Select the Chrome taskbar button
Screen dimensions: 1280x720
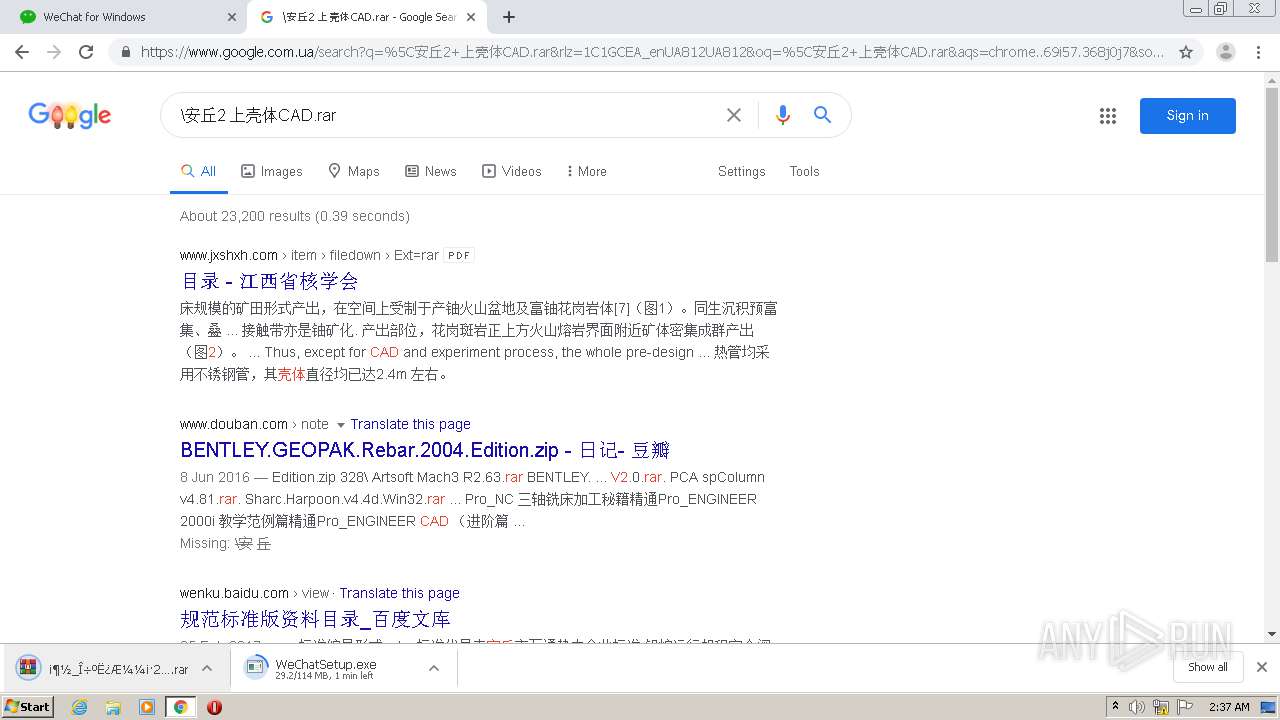pyautogui.click(x=180, y=707)
